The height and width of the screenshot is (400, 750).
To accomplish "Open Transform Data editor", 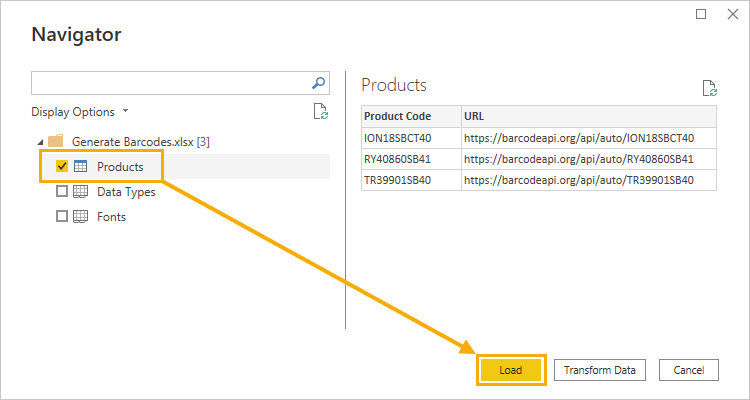I will click(x=600, y=370).
